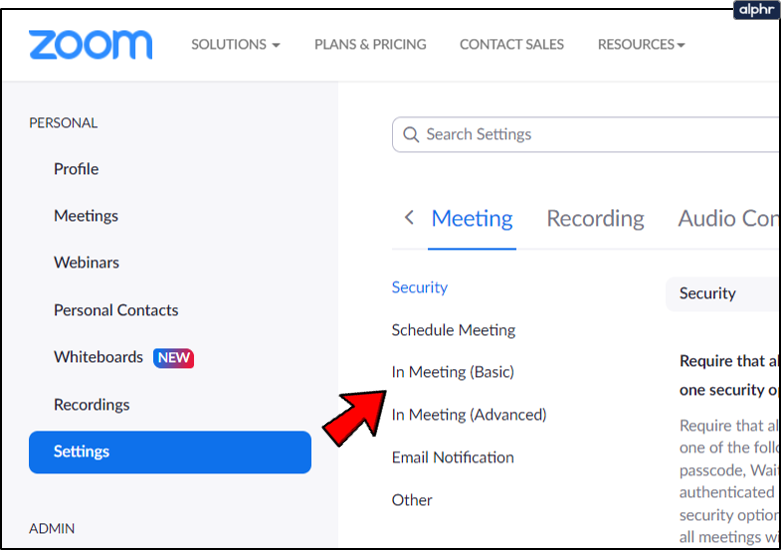Open Plans & Pricing page
Viewport: 782px width, 550px height.
370,45
